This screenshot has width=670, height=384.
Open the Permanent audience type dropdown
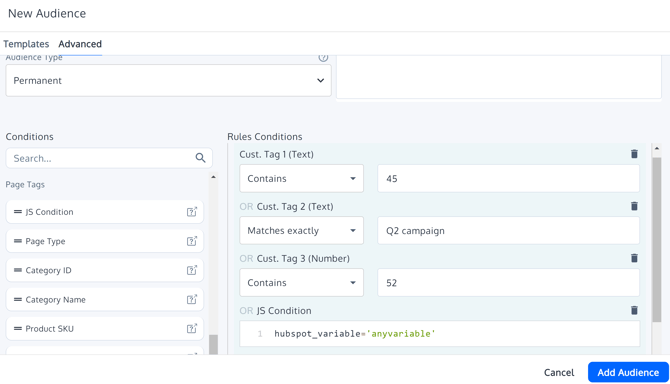(168, 80)
